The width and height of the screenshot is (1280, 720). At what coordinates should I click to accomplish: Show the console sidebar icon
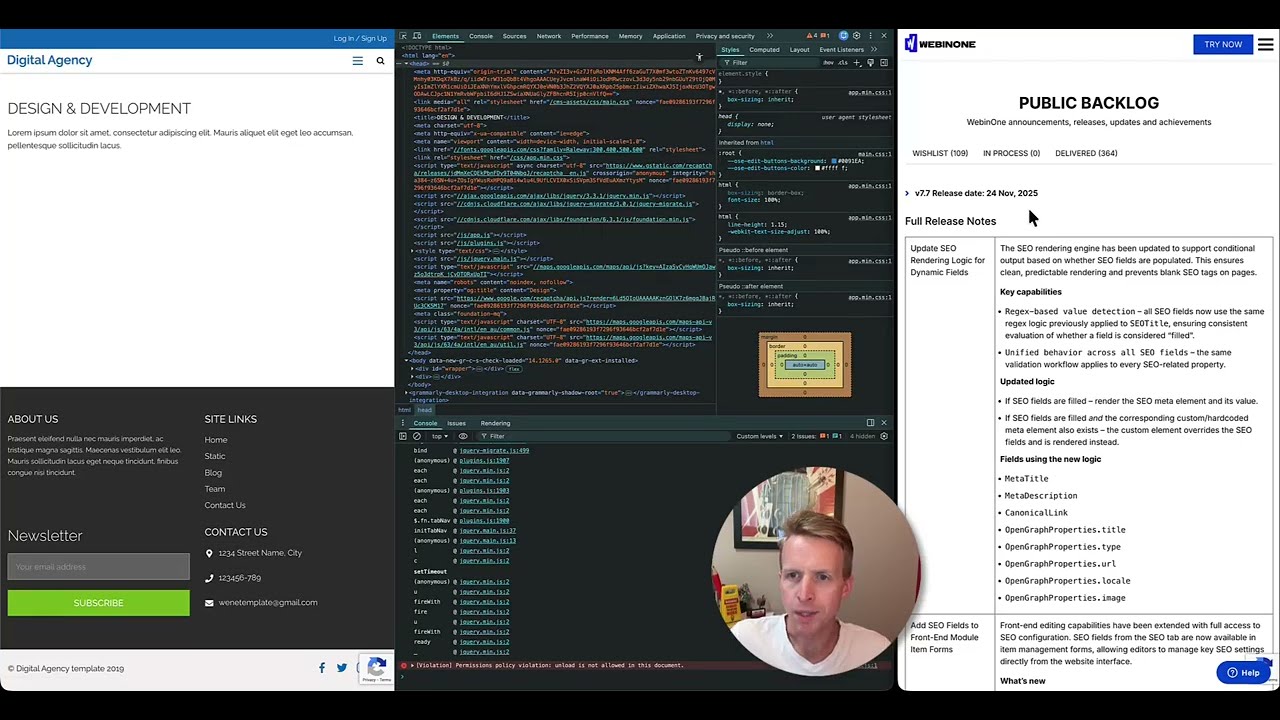coord(403,436)
